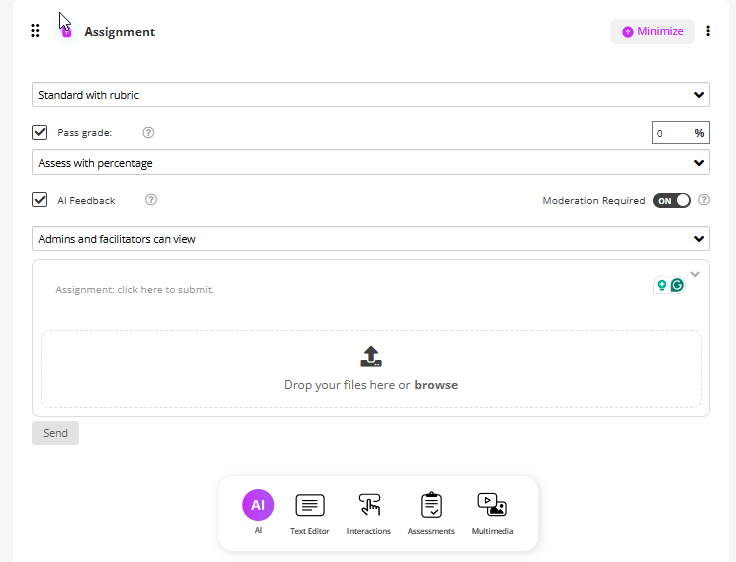736x562 pixels.
Task: Click the upload tray icon
Action: [x=371, y=356]
